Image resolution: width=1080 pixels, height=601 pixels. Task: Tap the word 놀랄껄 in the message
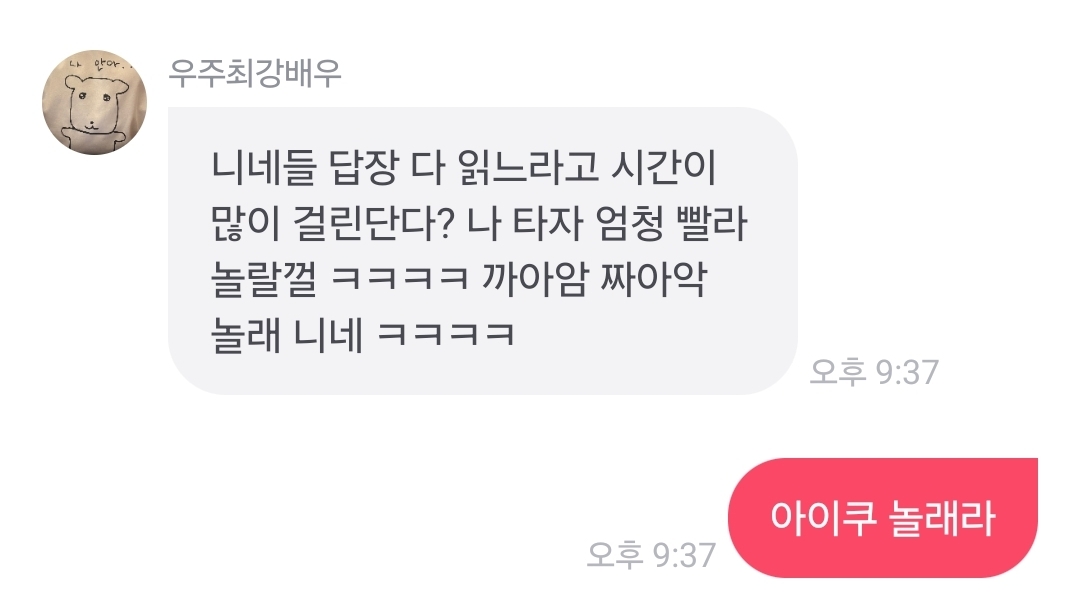(x=264, y=279)
